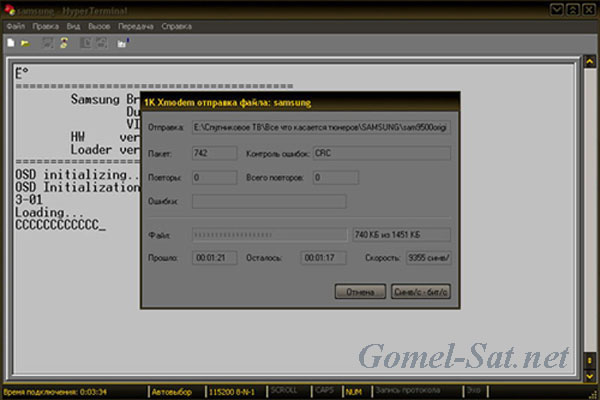The height and width of the screenshot is (400, 600).
Task: Click the Всего повторов field
Action: pos(336,178)
